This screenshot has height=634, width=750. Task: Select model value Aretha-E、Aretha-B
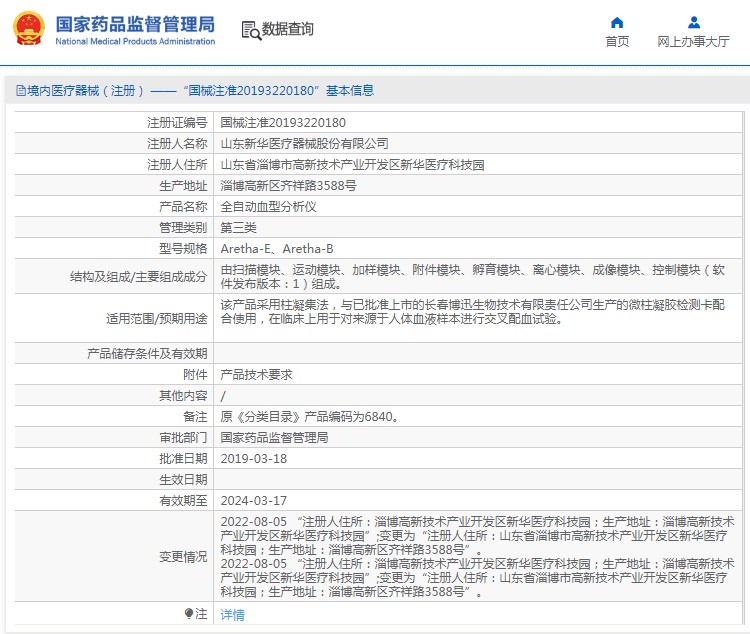pyautogui.click(x=277, y=249)
